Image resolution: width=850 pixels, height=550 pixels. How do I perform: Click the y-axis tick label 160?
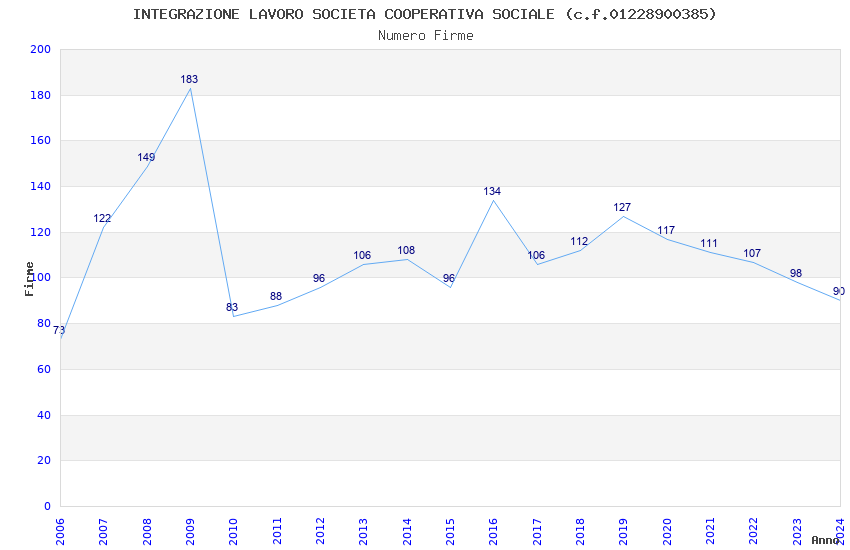coord(41,140)
